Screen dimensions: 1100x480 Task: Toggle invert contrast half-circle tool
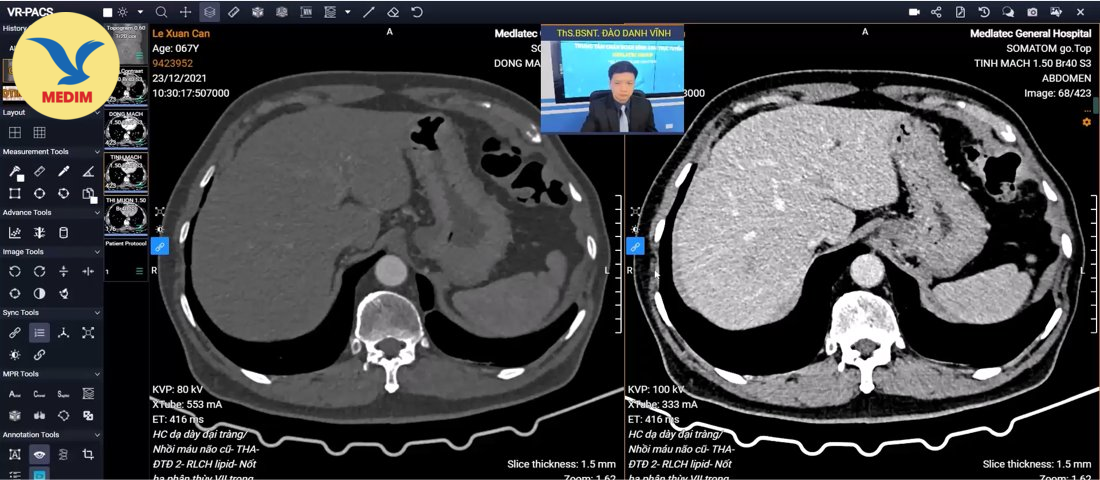[39, 293]
